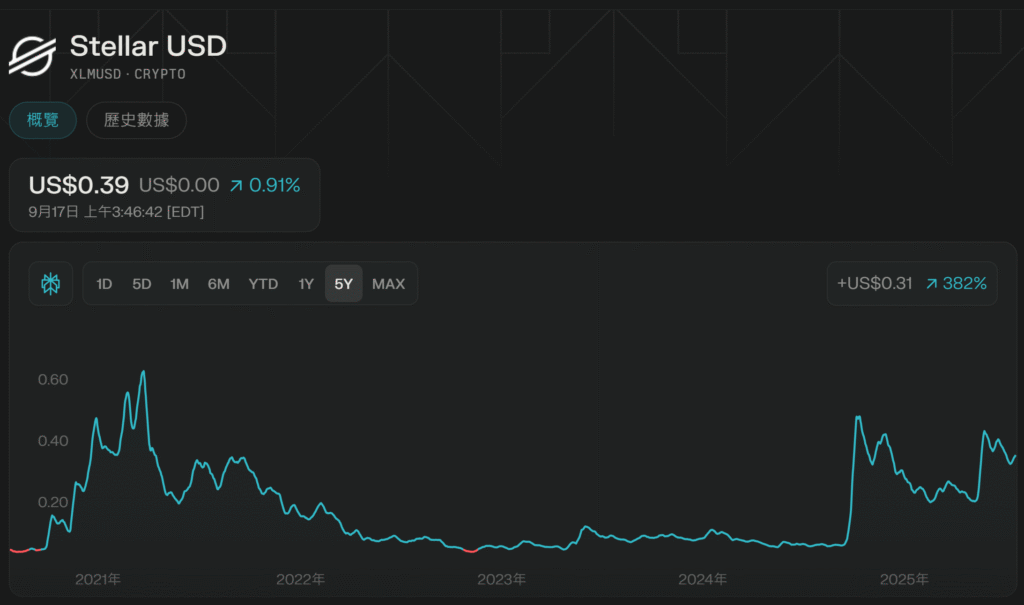Switch to the 概覽 tab
This screenshot has width=1024, height=605.
click(x=43, y=120)
